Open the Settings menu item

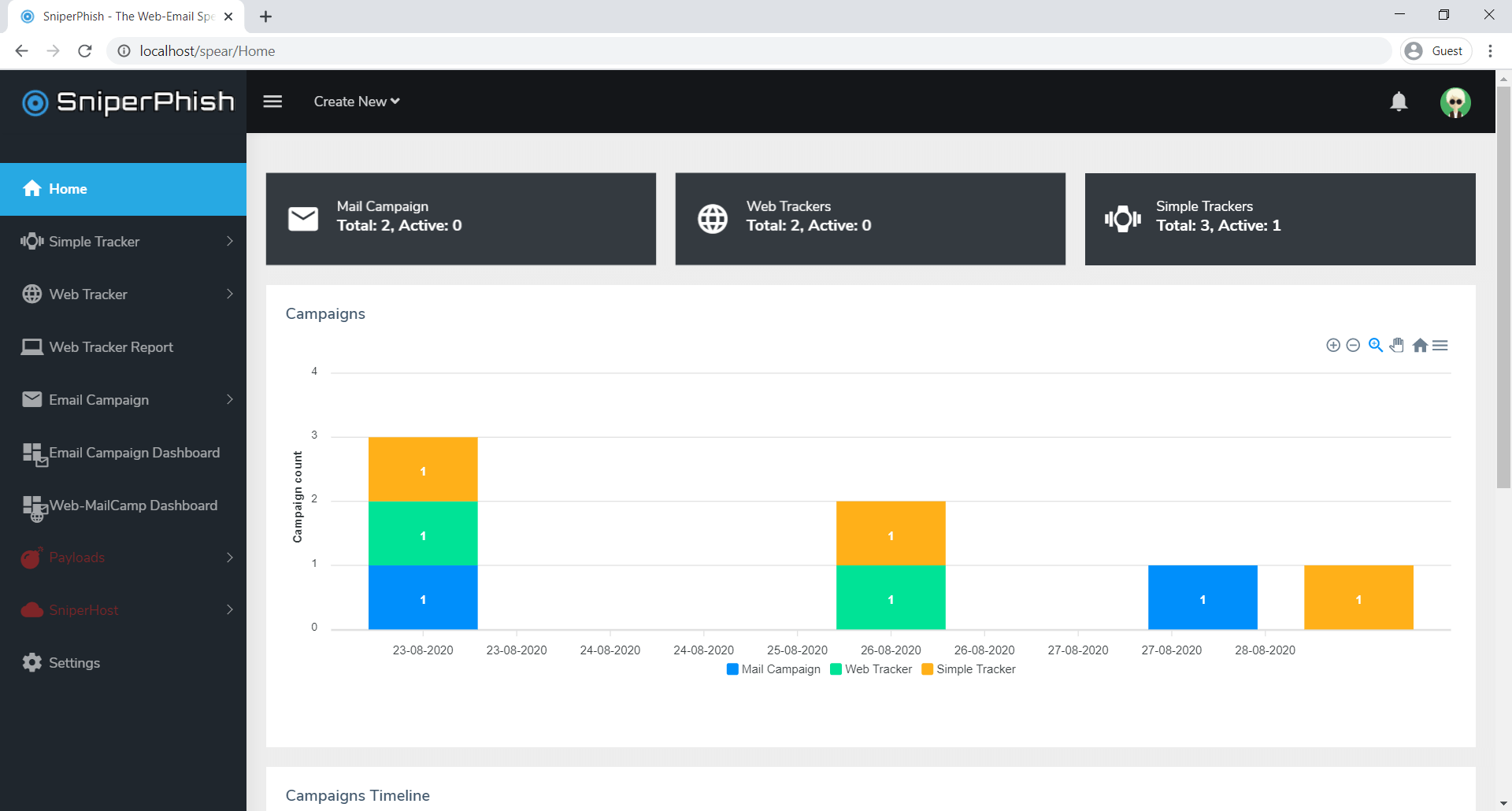[123, 663]
